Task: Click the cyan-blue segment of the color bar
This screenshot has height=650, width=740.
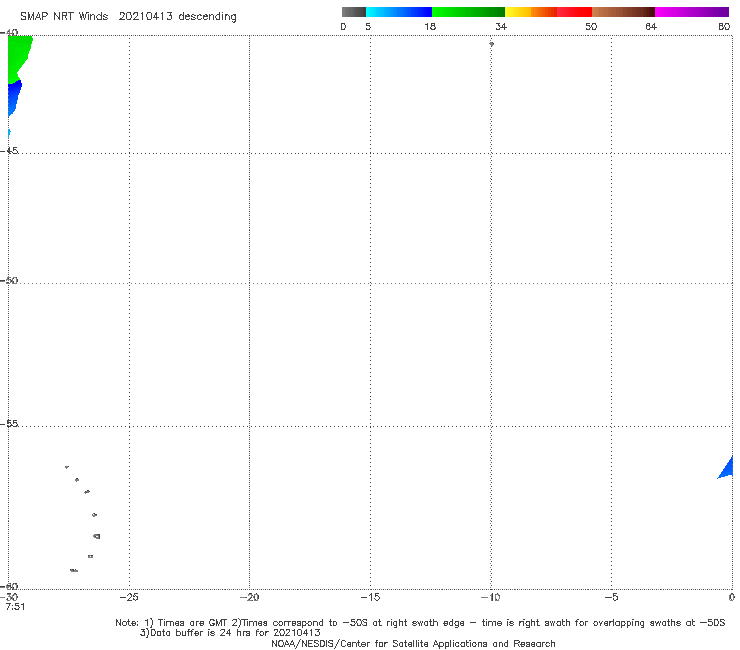Action: click(399, 12)
